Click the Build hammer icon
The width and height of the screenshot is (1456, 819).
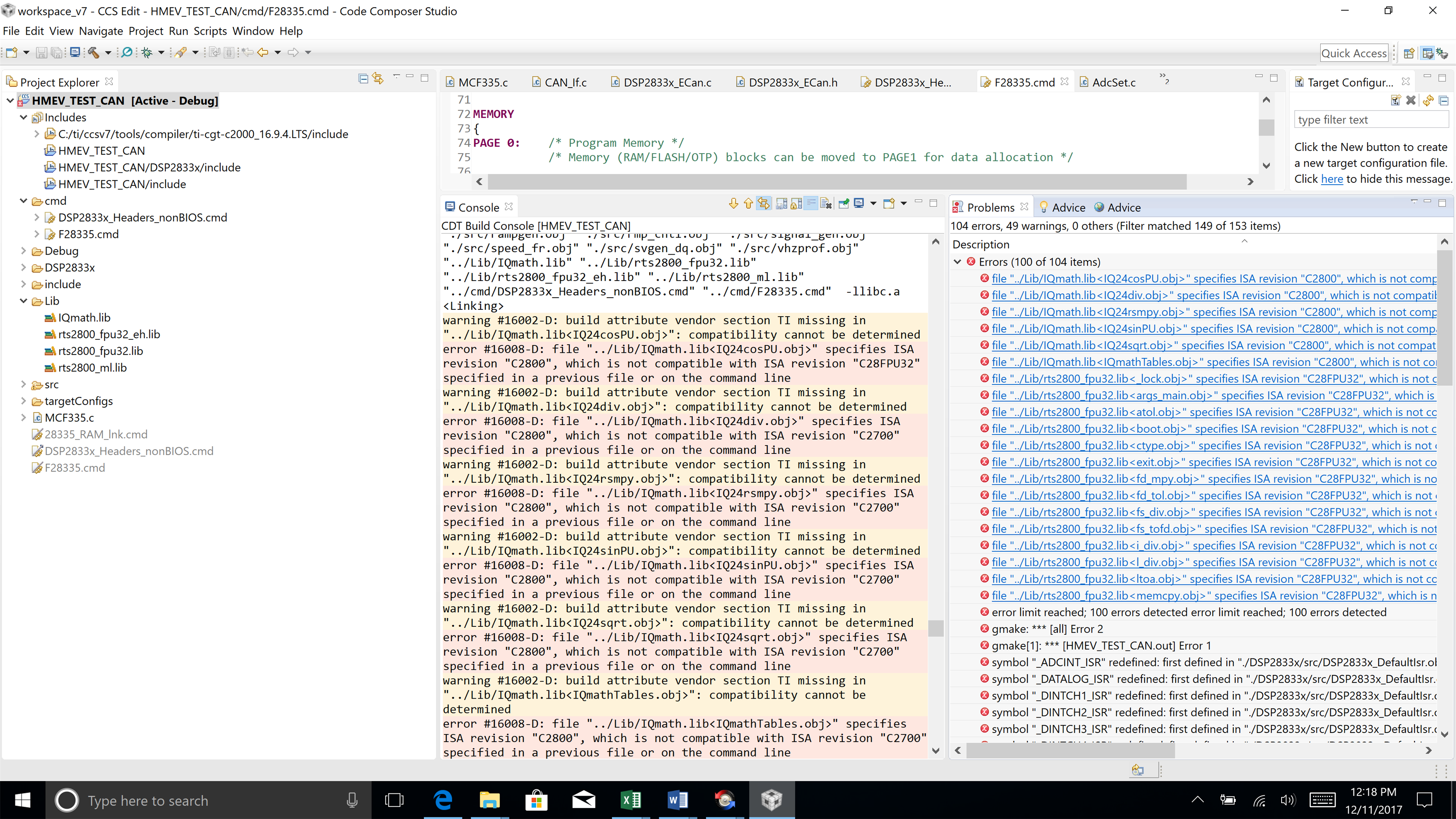[x=93, y=52]
